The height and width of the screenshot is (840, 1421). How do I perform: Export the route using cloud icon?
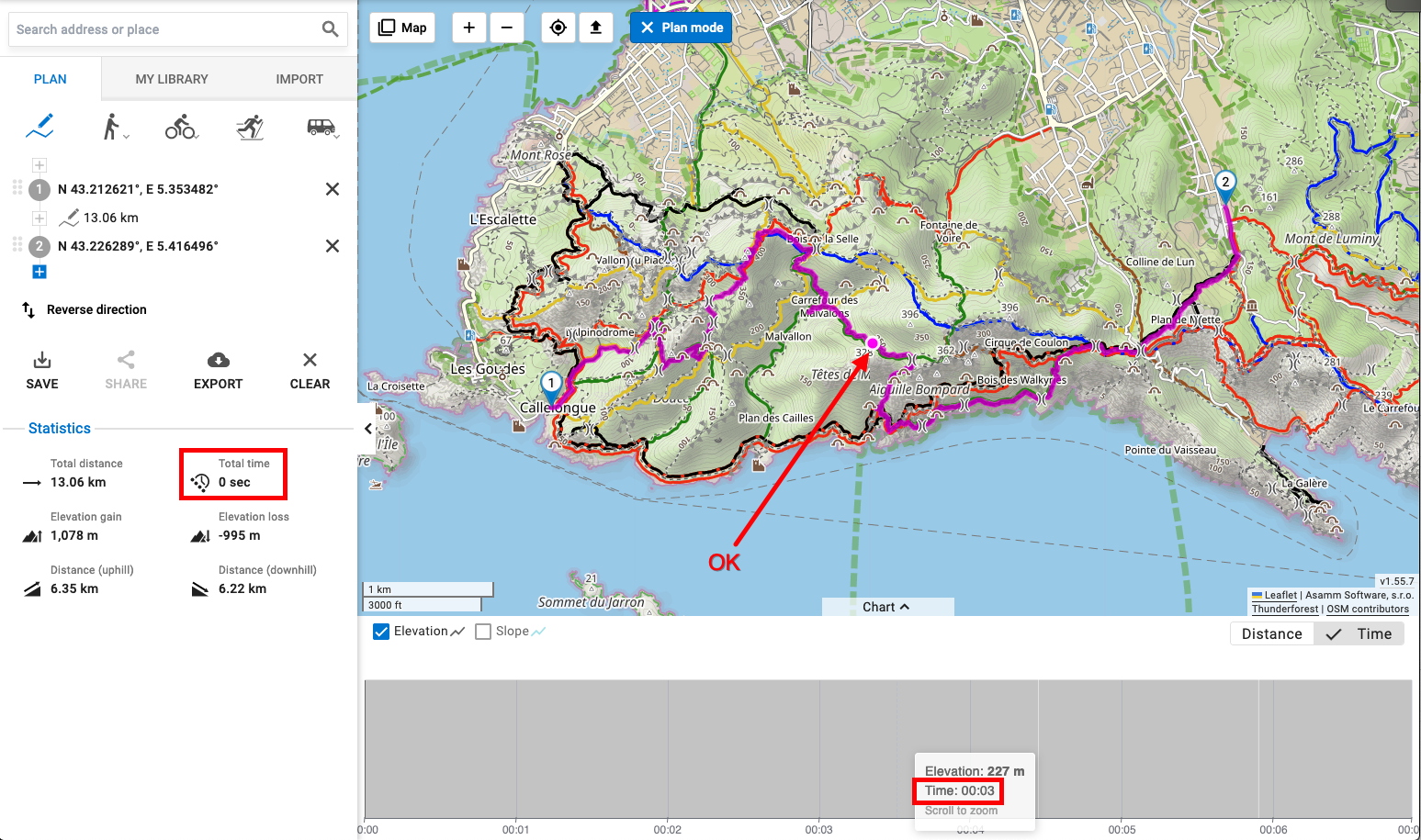click(x=218, y=370)
